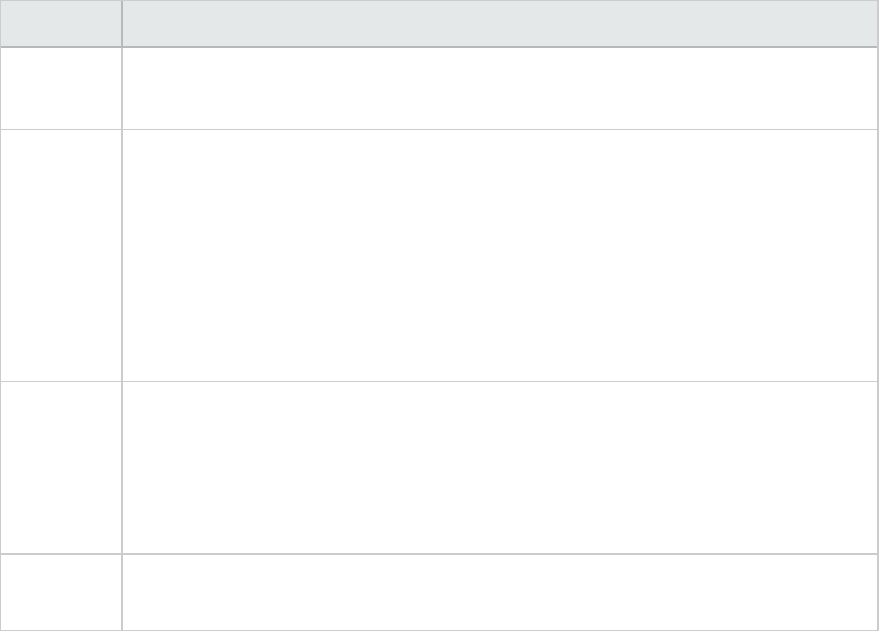Click the narrow left header cell
This screenshot has width=879, height=631.
coord(60,23)
